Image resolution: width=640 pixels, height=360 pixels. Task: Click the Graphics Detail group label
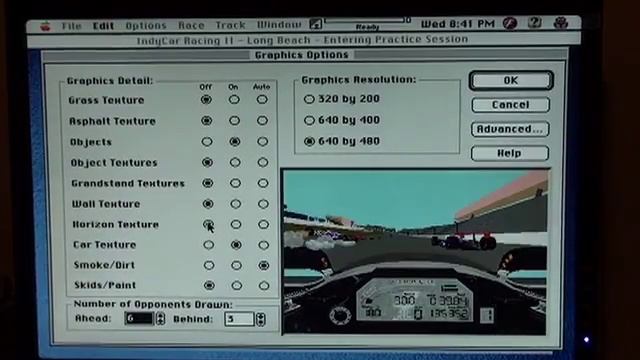click(110, 81)
